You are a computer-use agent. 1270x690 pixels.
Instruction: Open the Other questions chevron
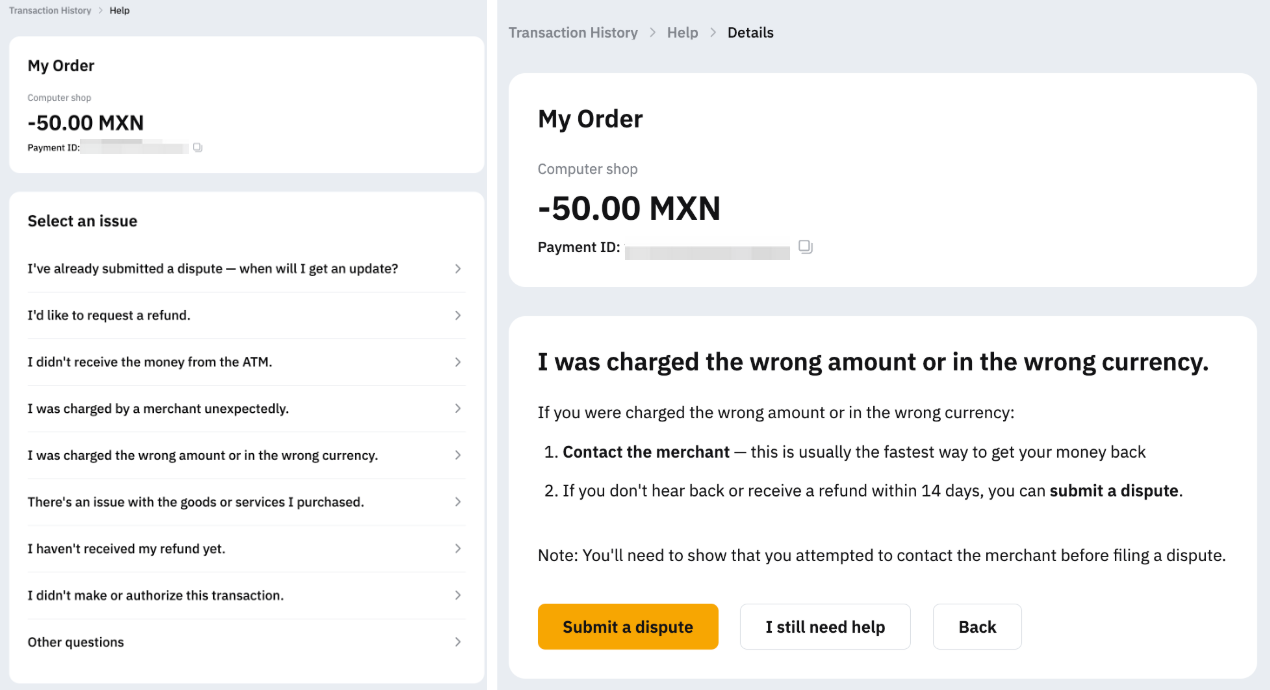point(457,642)
